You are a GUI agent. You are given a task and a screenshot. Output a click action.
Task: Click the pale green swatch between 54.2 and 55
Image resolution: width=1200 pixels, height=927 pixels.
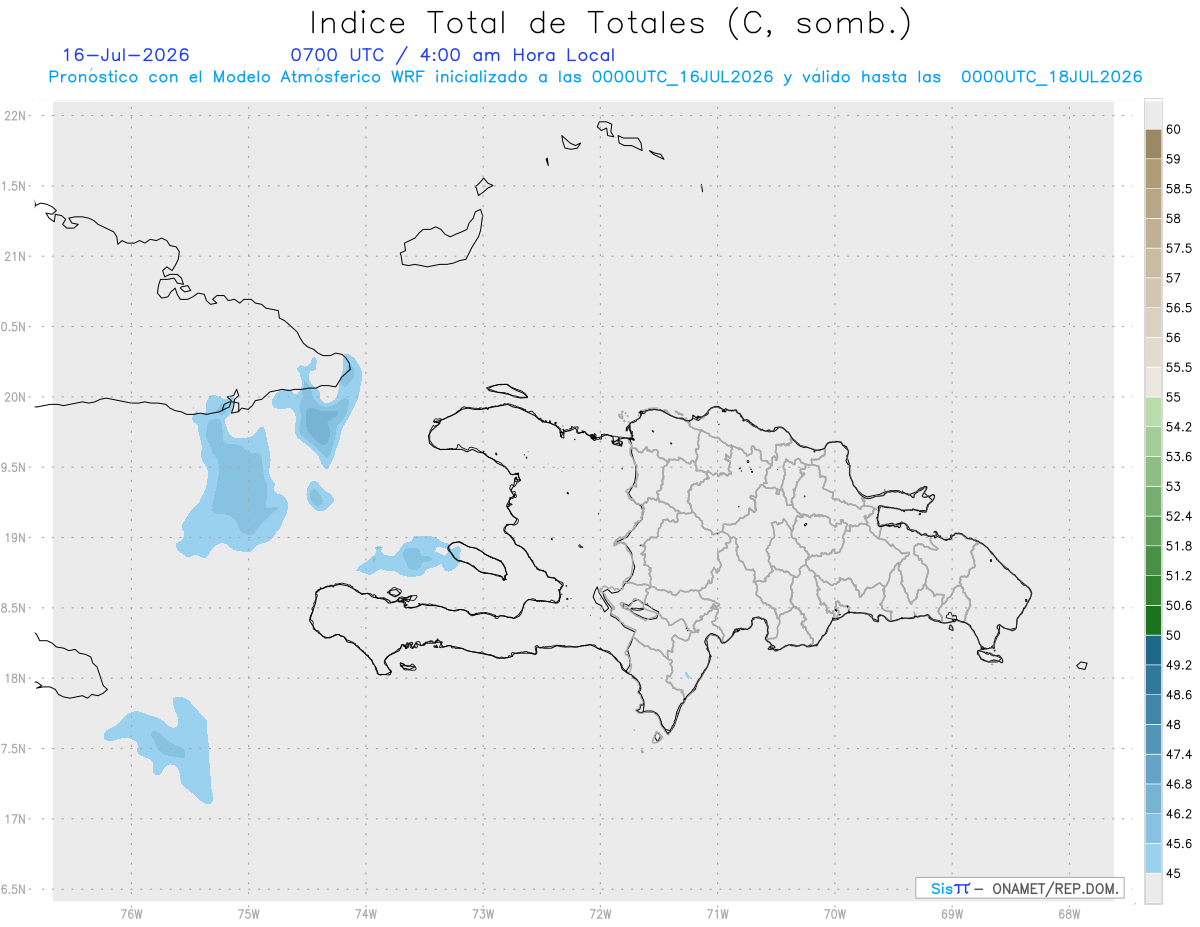tap(1153, 412)
